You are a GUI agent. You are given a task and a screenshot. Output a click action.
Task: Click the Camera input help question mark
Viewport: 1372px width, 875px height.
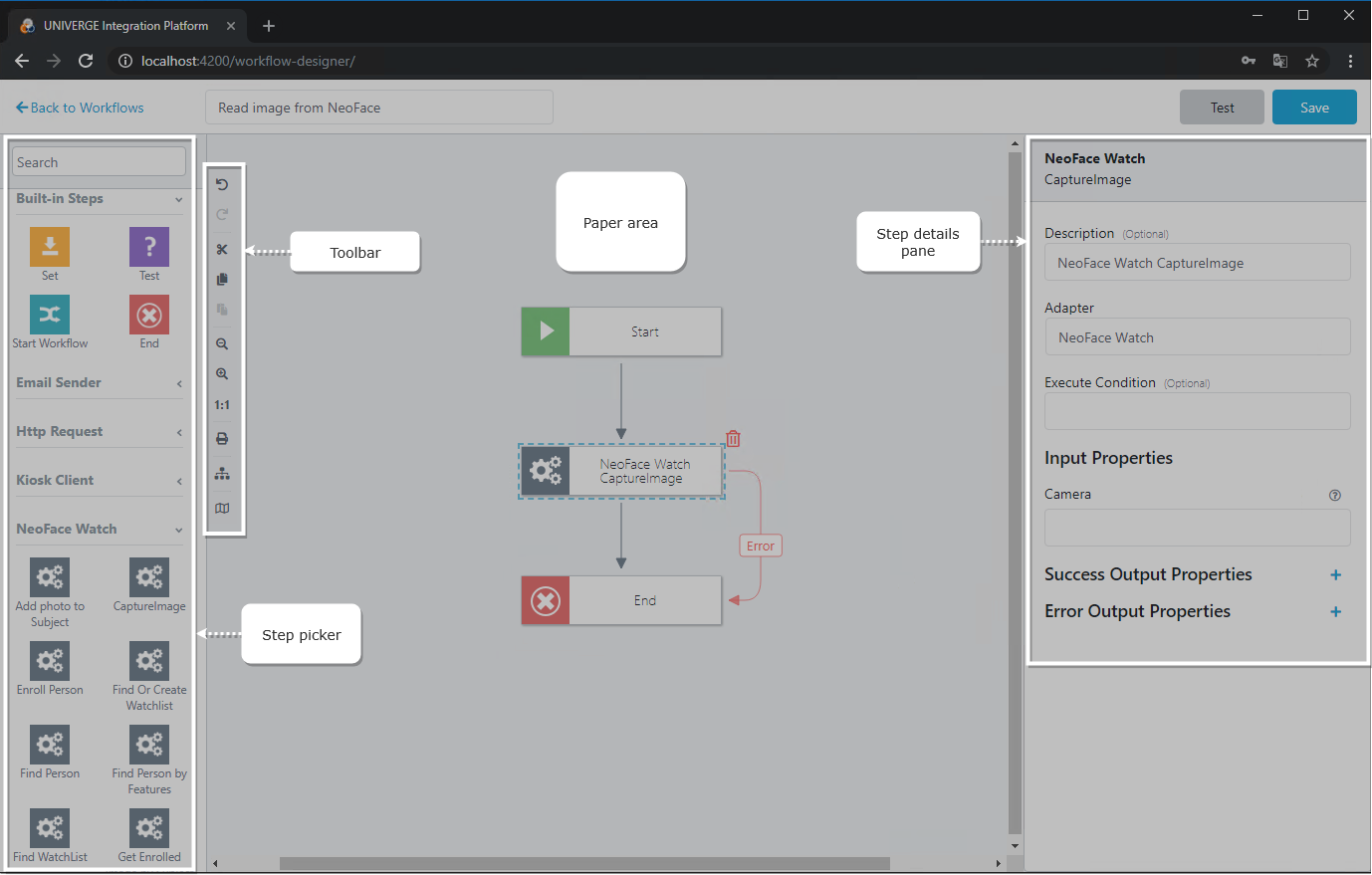[x=1335, y=495]
